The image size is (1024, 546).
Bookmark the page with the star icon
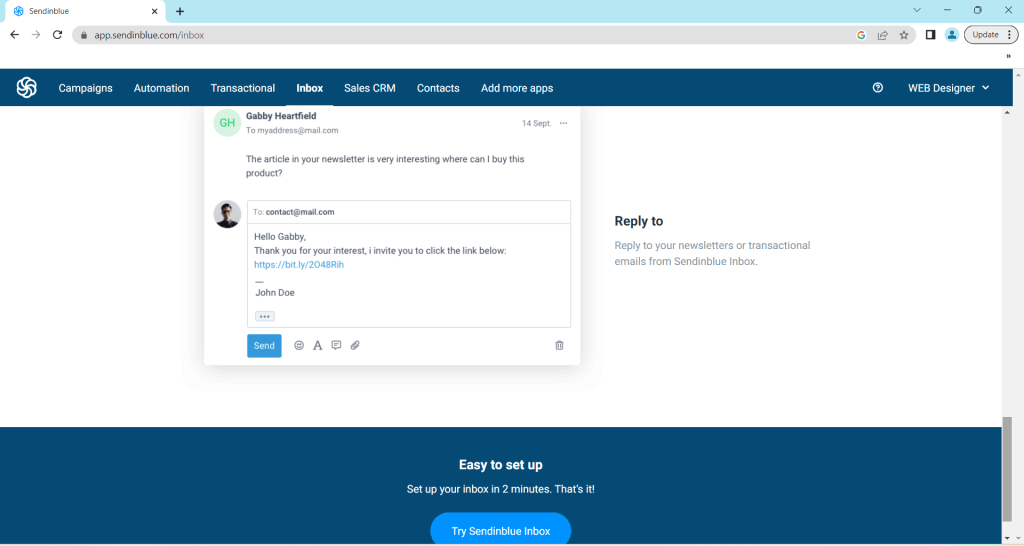click(904, 34)
